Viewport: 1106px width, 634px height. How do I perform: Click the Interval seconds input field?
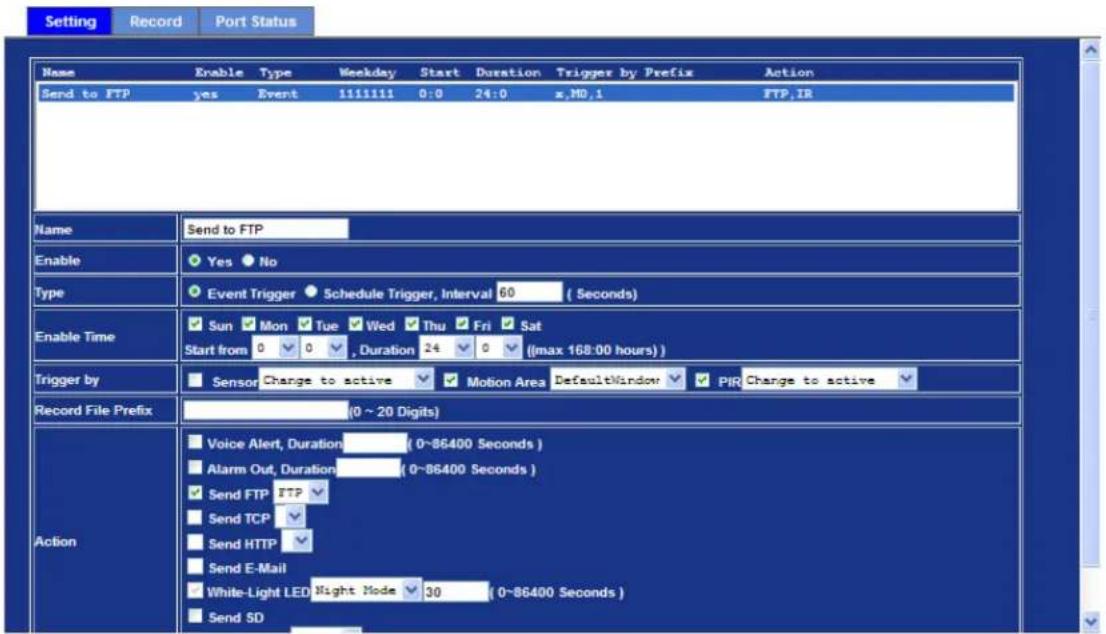point(530,293)
